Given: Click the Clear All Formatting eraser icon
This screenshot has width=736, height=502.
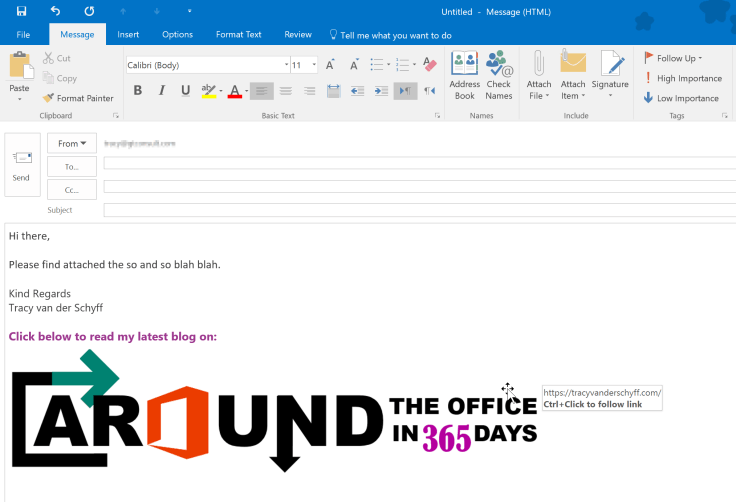Looking at the screenshot, I should point(431,65).
